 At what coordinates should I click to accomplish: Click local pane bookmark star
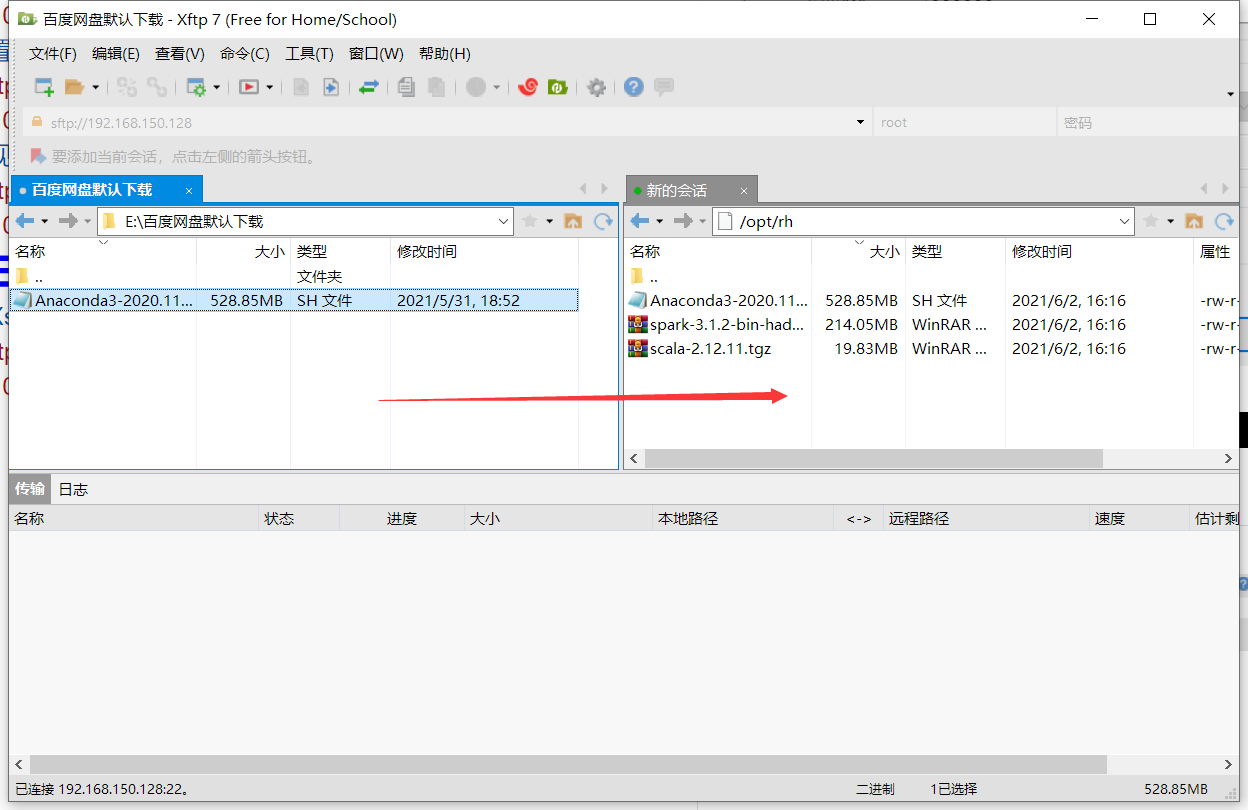(x=531, y=221)
